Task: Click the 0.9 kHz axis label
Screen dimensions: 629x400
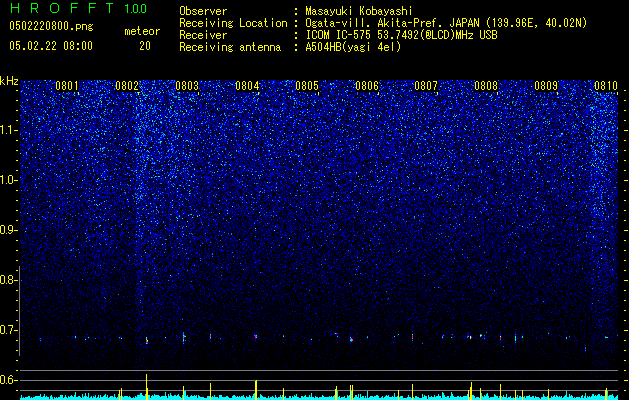Action: click(x=8, y=230)
